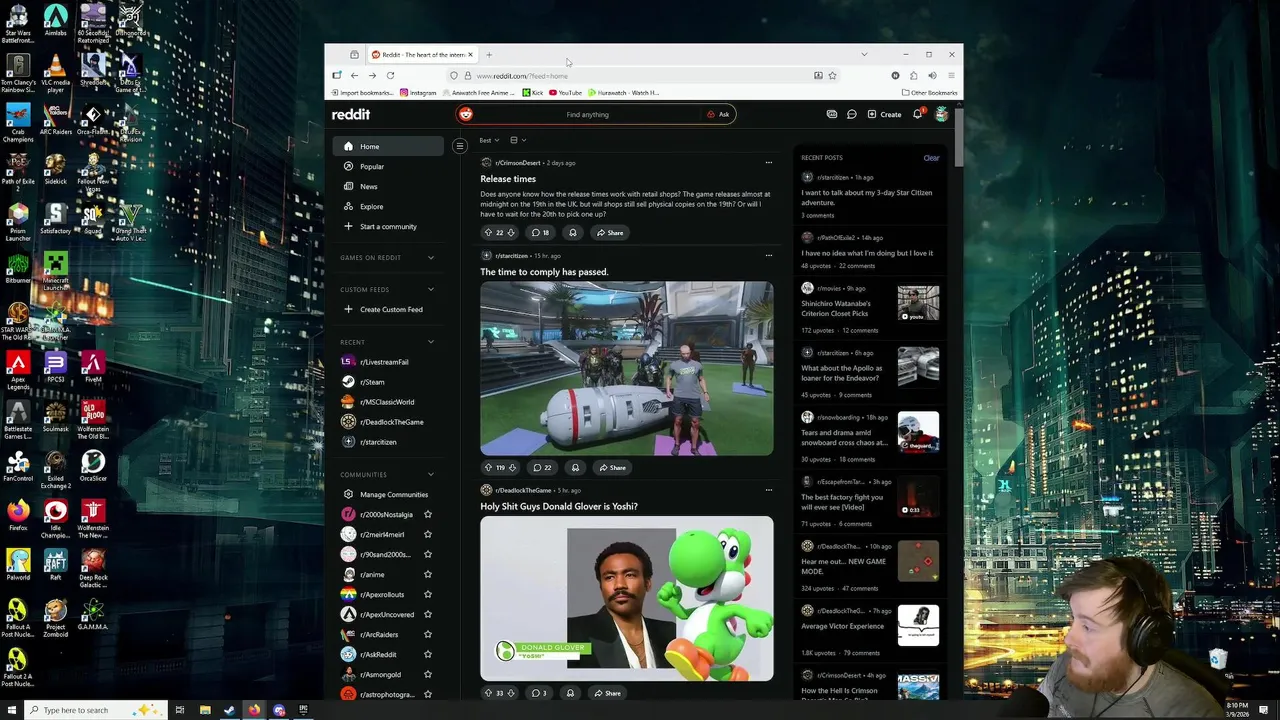The height and width of the screenshot is (720, 1280).
Task: Favorite r/ApexUncovered with star toggle
Action: pyautogui.click(x=427, y=614)
